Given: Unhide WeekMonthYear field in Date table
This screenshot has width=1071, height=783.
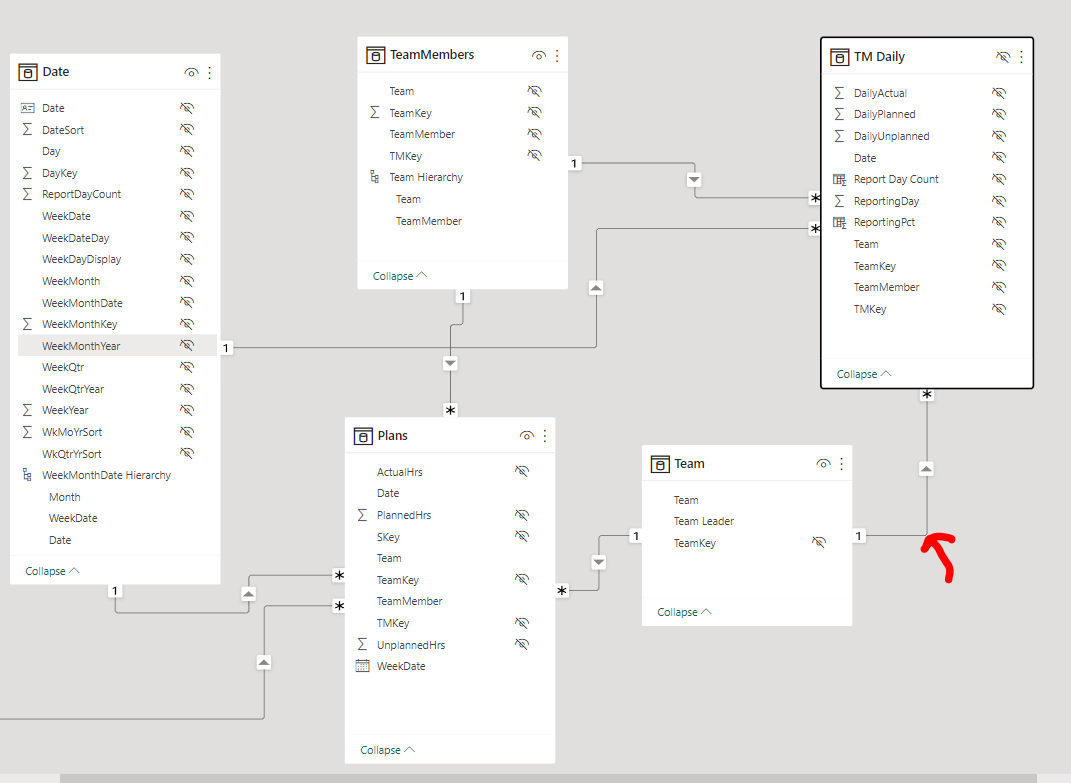Looking at the screenshot, I should pos(186,346).
